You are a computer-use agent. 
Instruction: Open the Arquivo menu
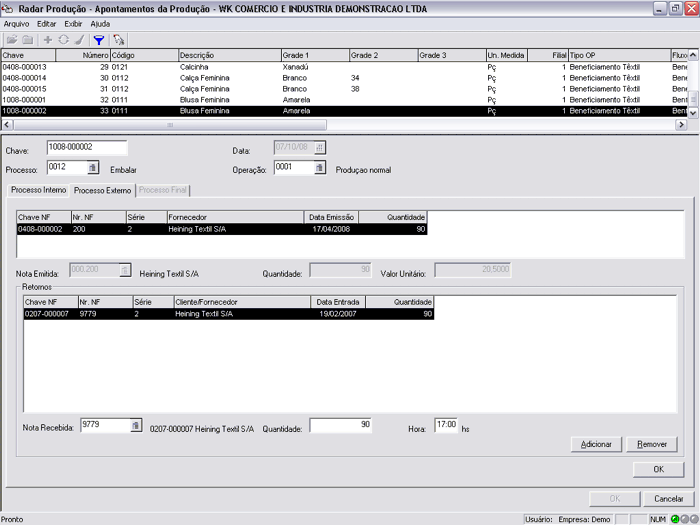pyautogui.click(x=17, y=22)
